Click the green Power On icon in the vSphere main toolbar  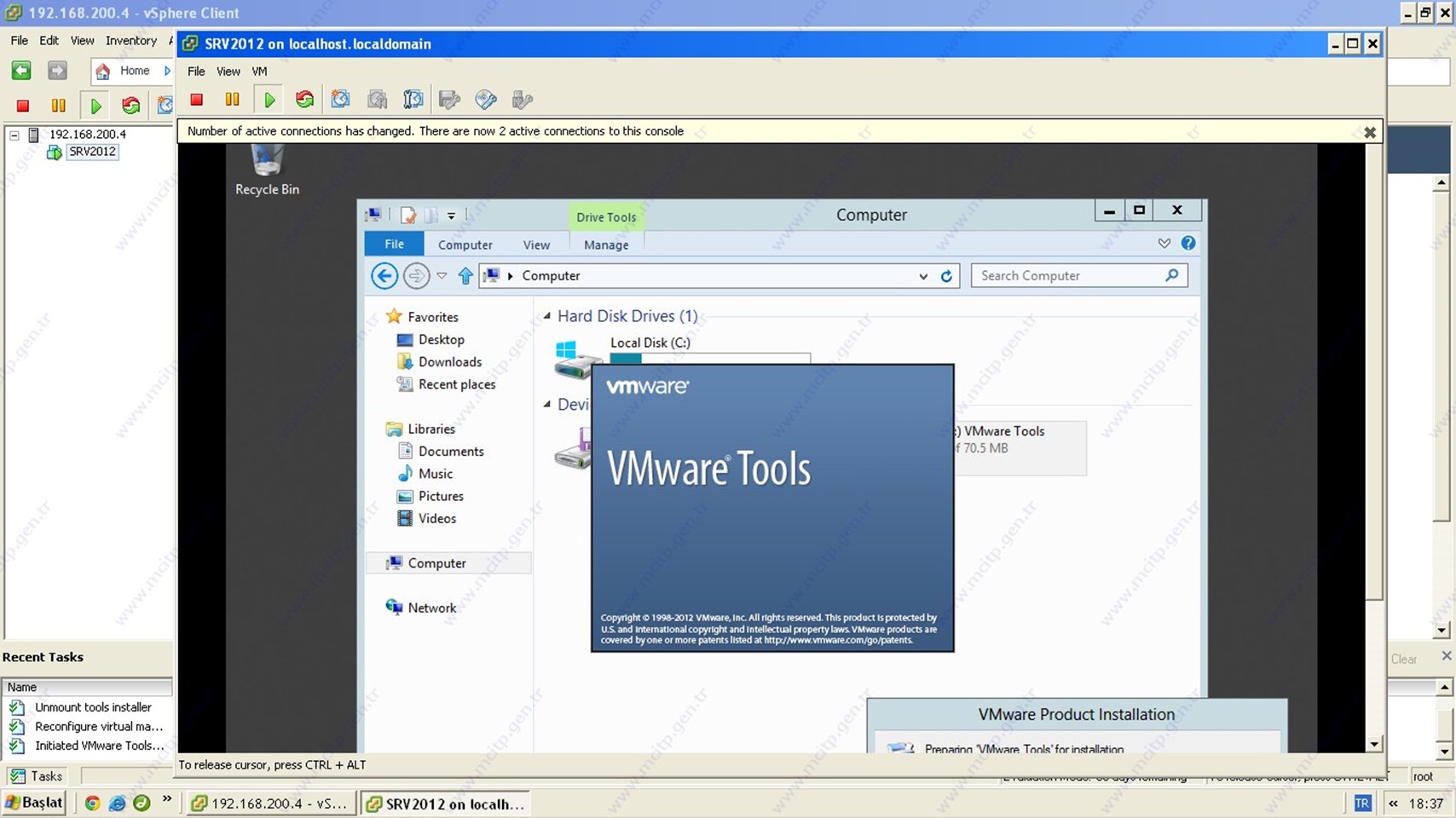pos(95,106)
